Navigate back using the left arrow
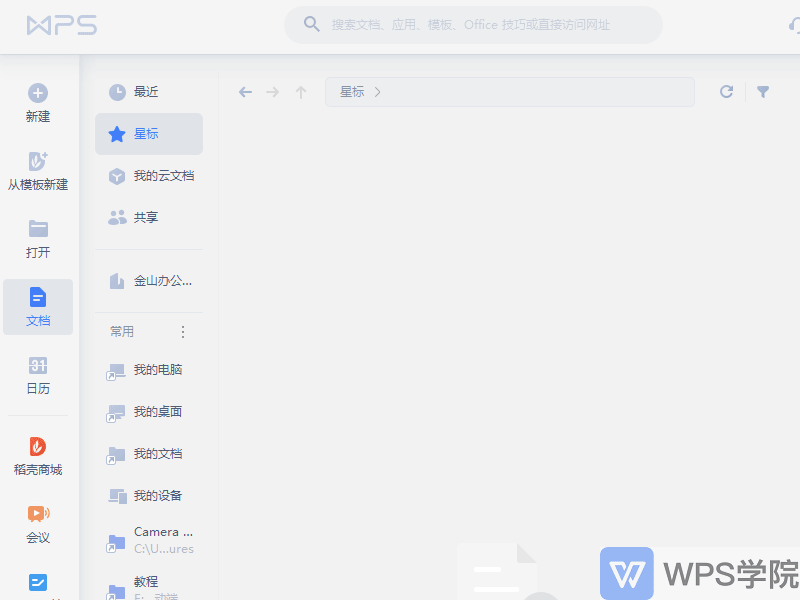The height and width of the screenshot is (600, 800). tap(245, 91)
